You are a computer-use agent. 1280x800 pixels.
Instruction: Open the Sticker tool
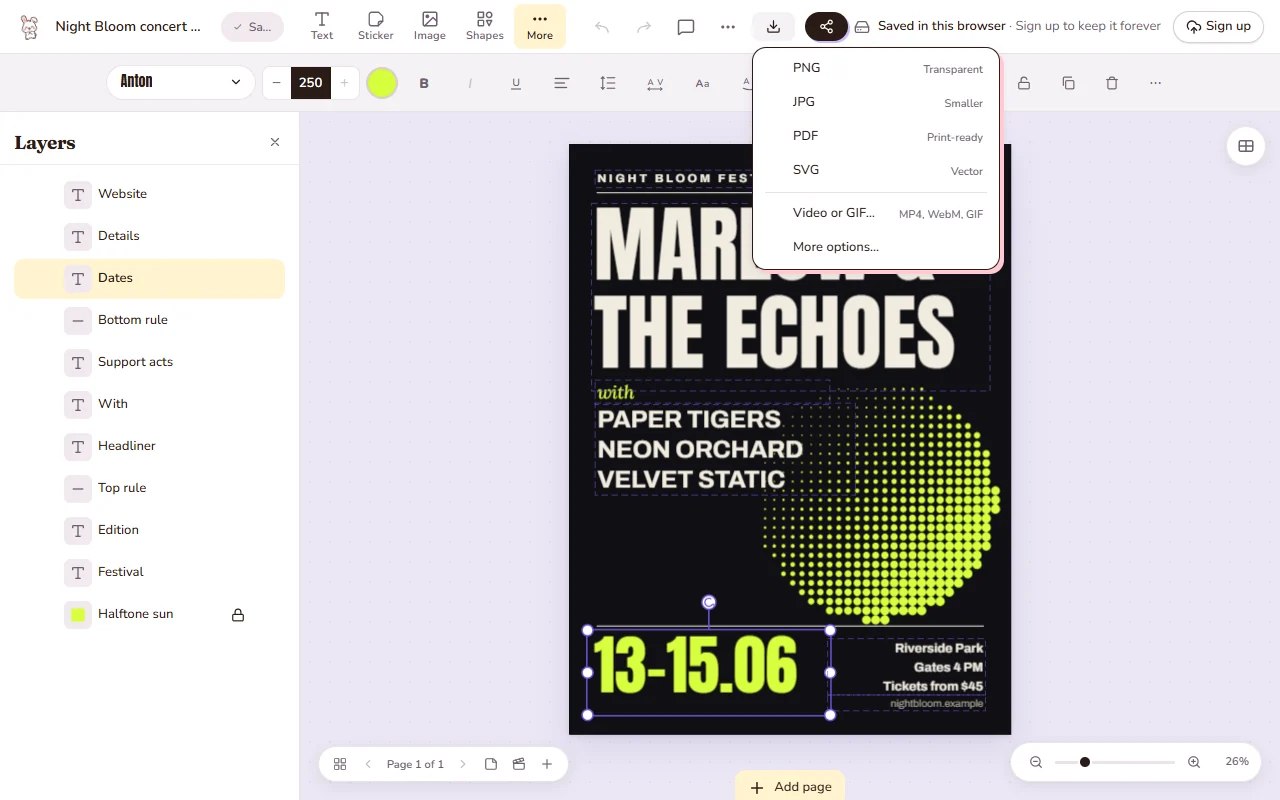376,26
